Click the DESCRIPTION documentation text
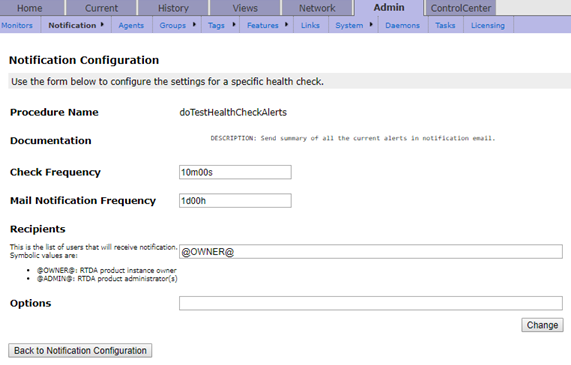 click(353, 138)
